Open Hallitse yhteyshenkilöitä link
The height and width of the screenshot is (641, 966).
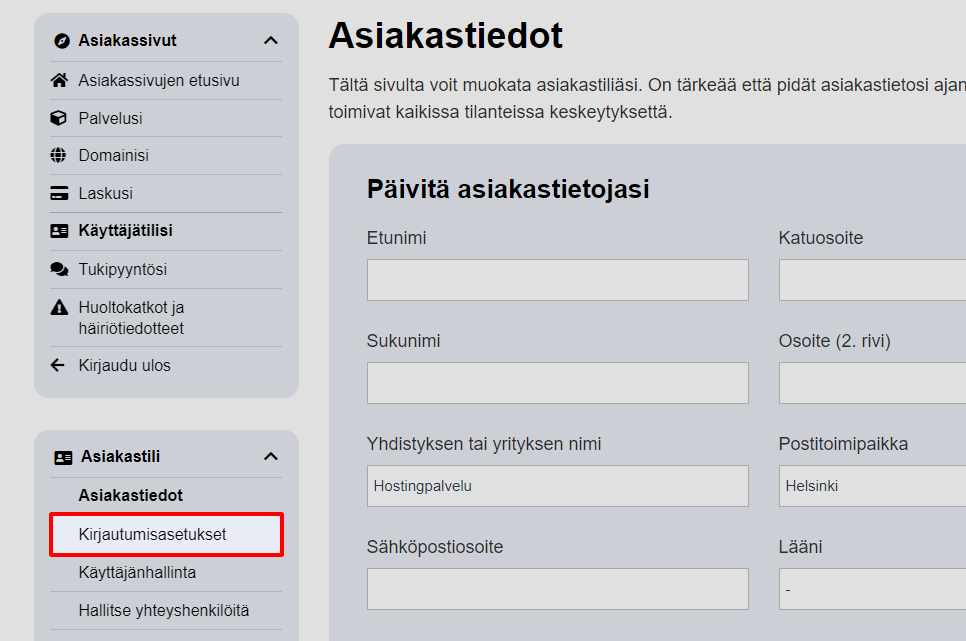coord(164,610)
